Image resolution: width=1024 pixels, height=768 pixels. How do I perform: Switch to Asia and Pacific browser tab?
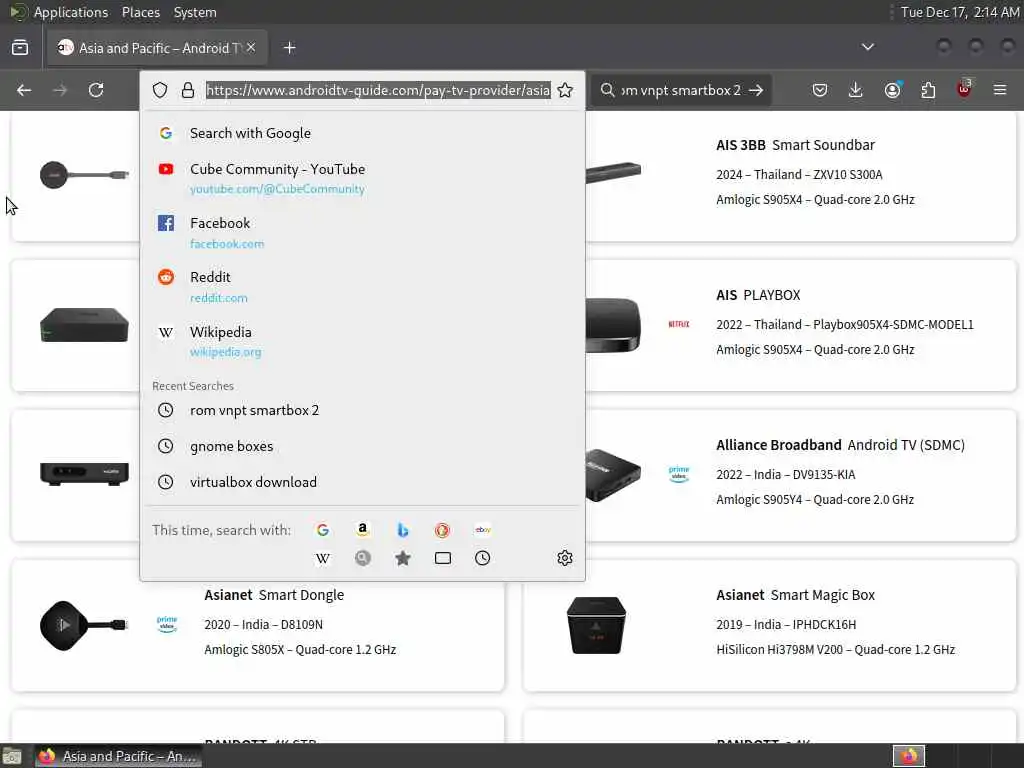pos(157,48)
